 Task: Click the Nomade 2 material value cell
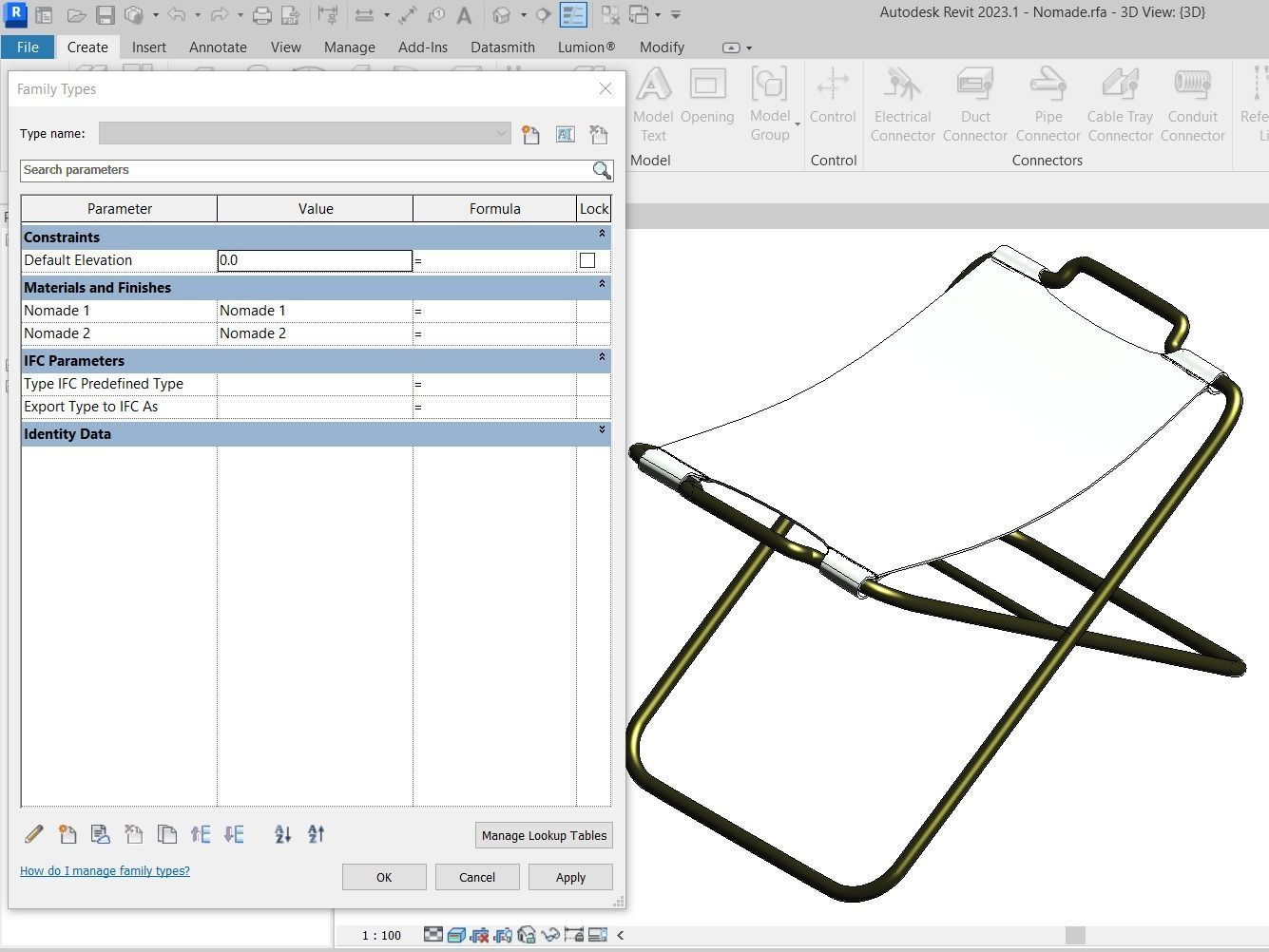click(315, 333)
